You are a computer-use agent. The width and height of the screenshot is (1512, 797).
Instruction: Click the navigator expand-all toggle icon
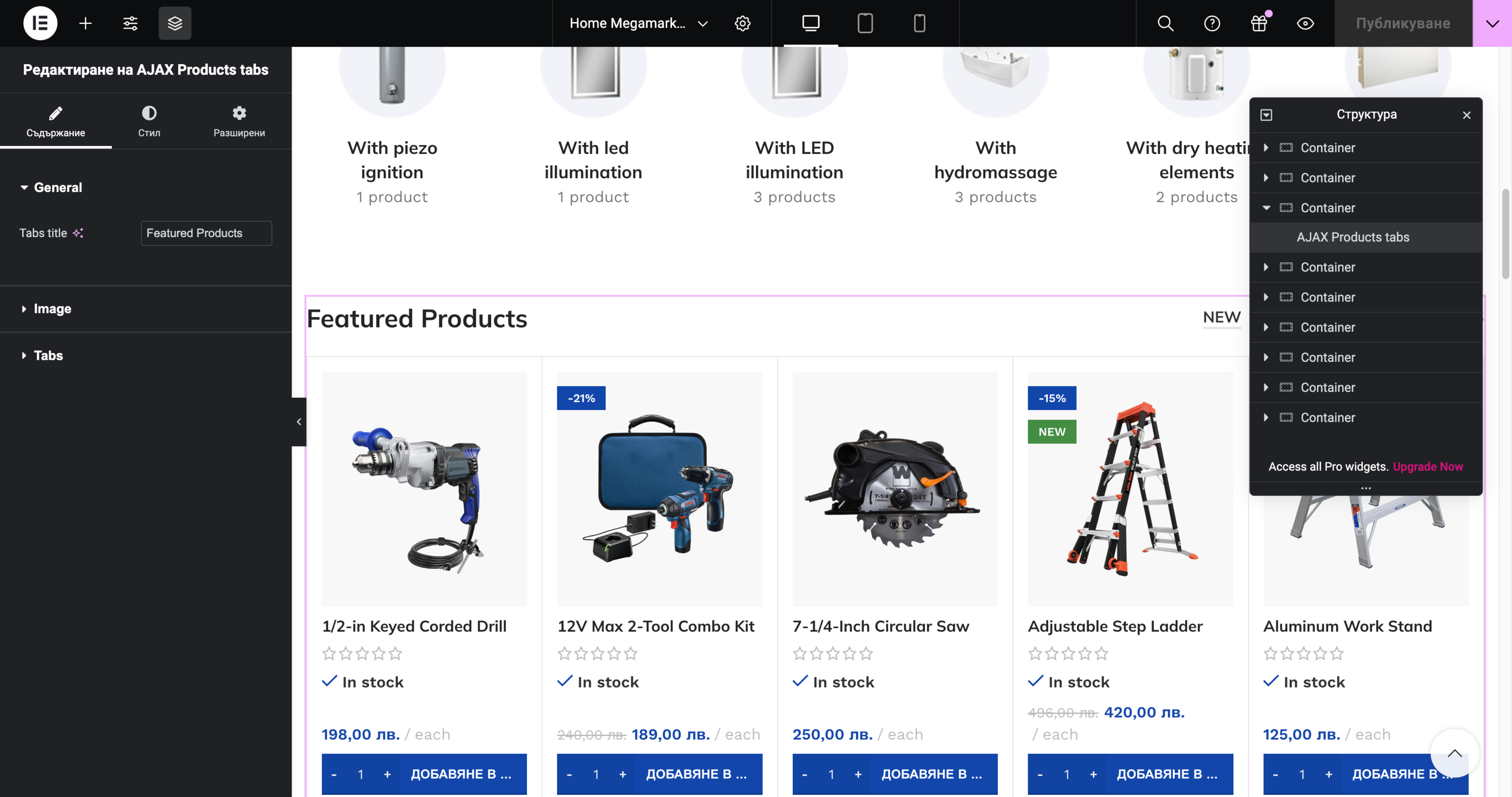(x=1266, y=115)
